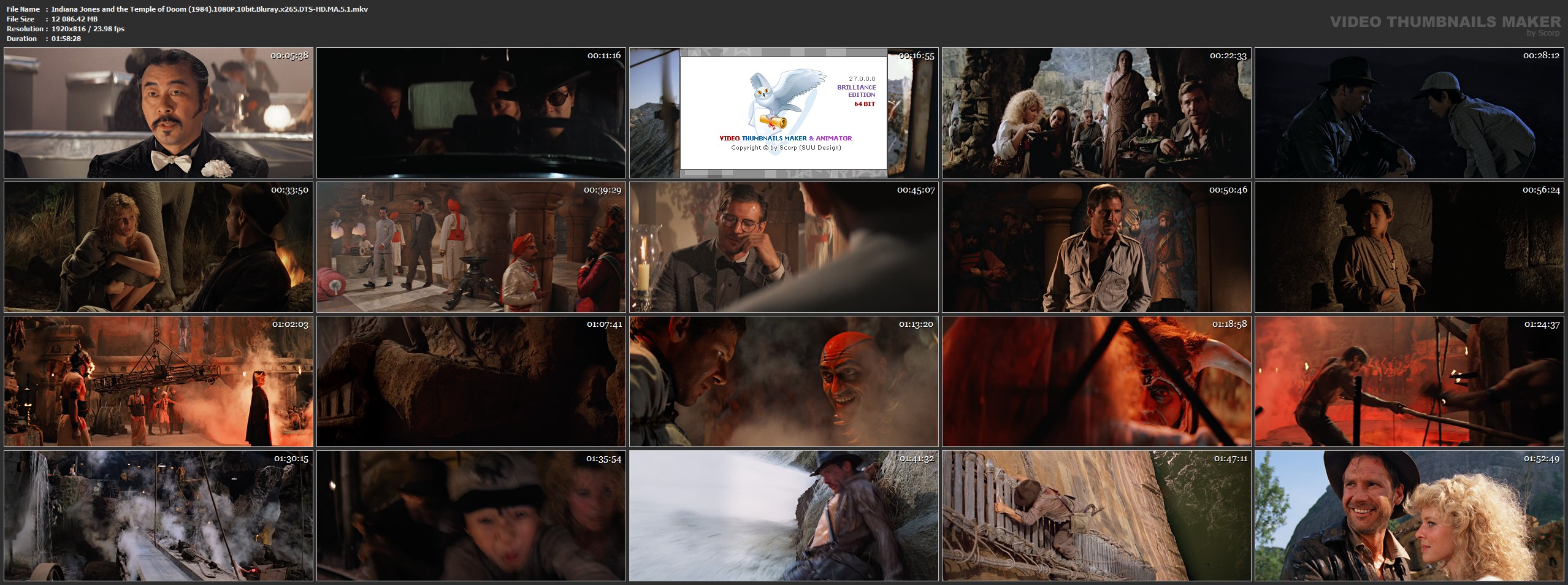Select the final couple thumbnail at 01:52:49
This screenshot has width=1568, height=585.
pyautogui.click(x=1409, y=516)
